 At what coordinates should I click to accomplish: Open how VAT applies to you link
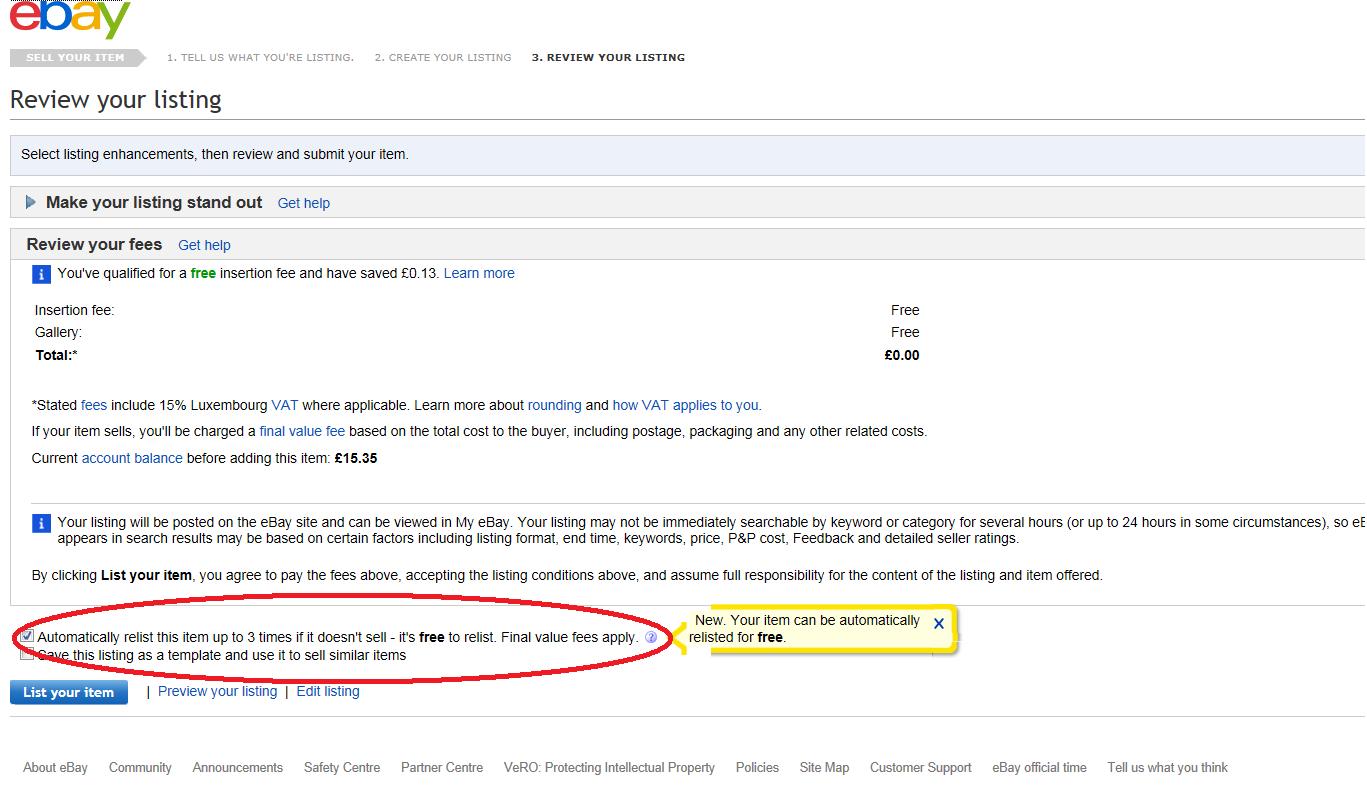pos(685,405)
